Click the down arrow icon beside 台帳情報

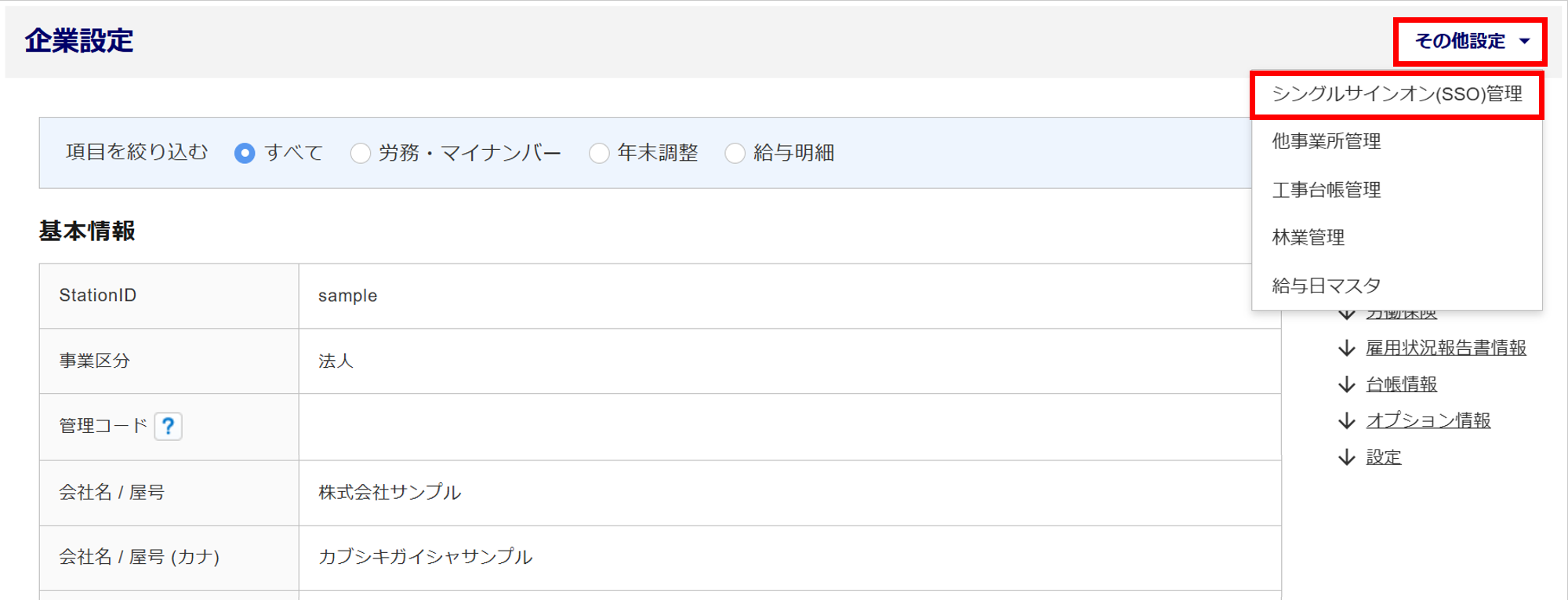coord(1346,384)
